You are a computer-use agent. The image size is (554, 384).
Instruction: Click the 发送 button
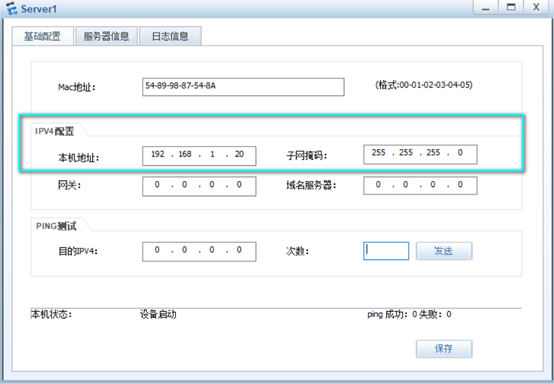pos(444,251)
